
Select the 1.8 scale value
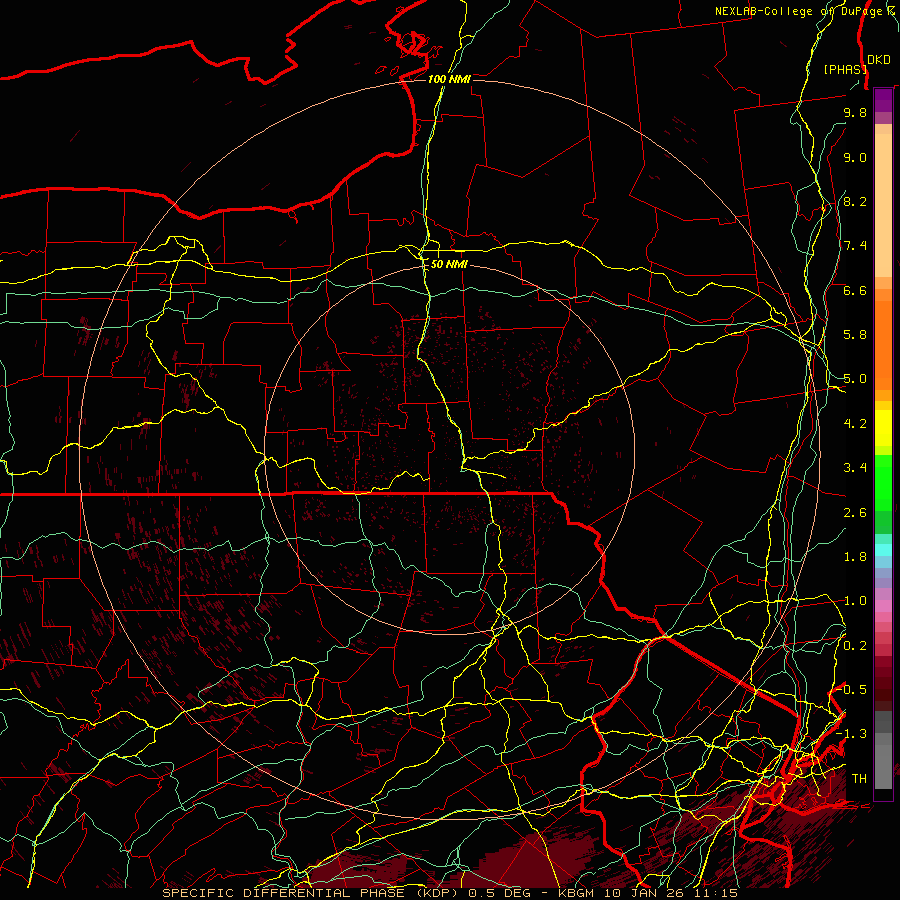(x=855, y=557)
